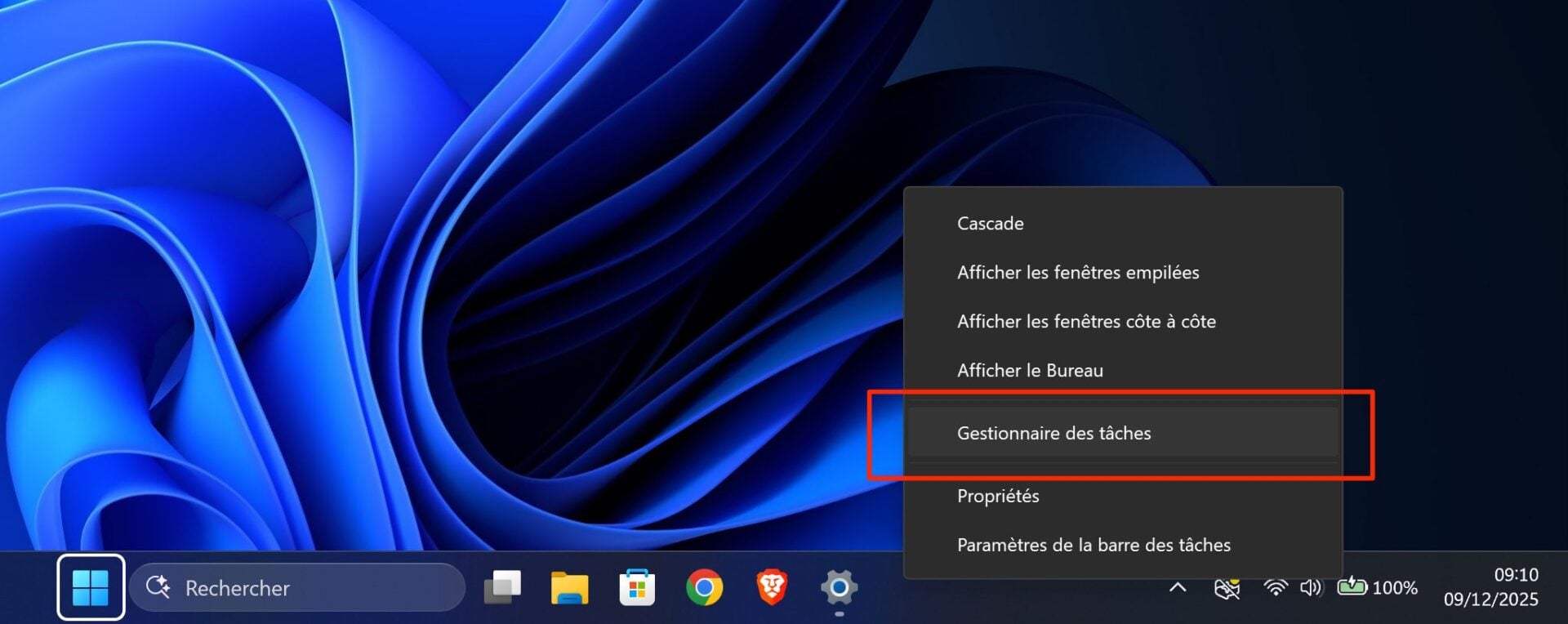Image resolution: width=1568 pixels, height=624 pixels.
Task: Choose Afficher les fenêtres côte à côte
Action: pos(1123,322)
